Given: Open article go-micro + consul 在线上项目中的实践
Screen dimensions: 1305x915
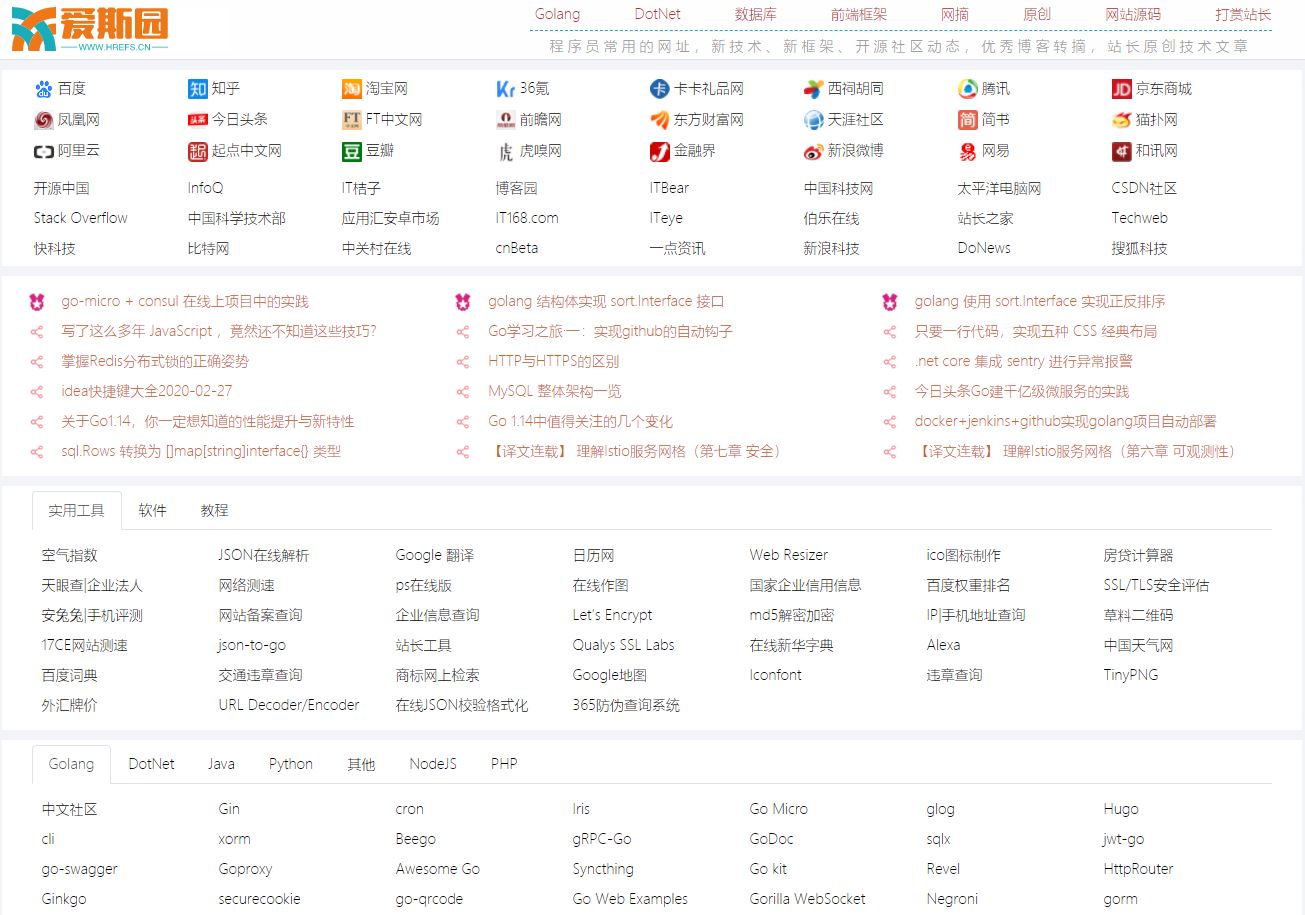Looking at the screenshot, I should click(x=185, y=301).
